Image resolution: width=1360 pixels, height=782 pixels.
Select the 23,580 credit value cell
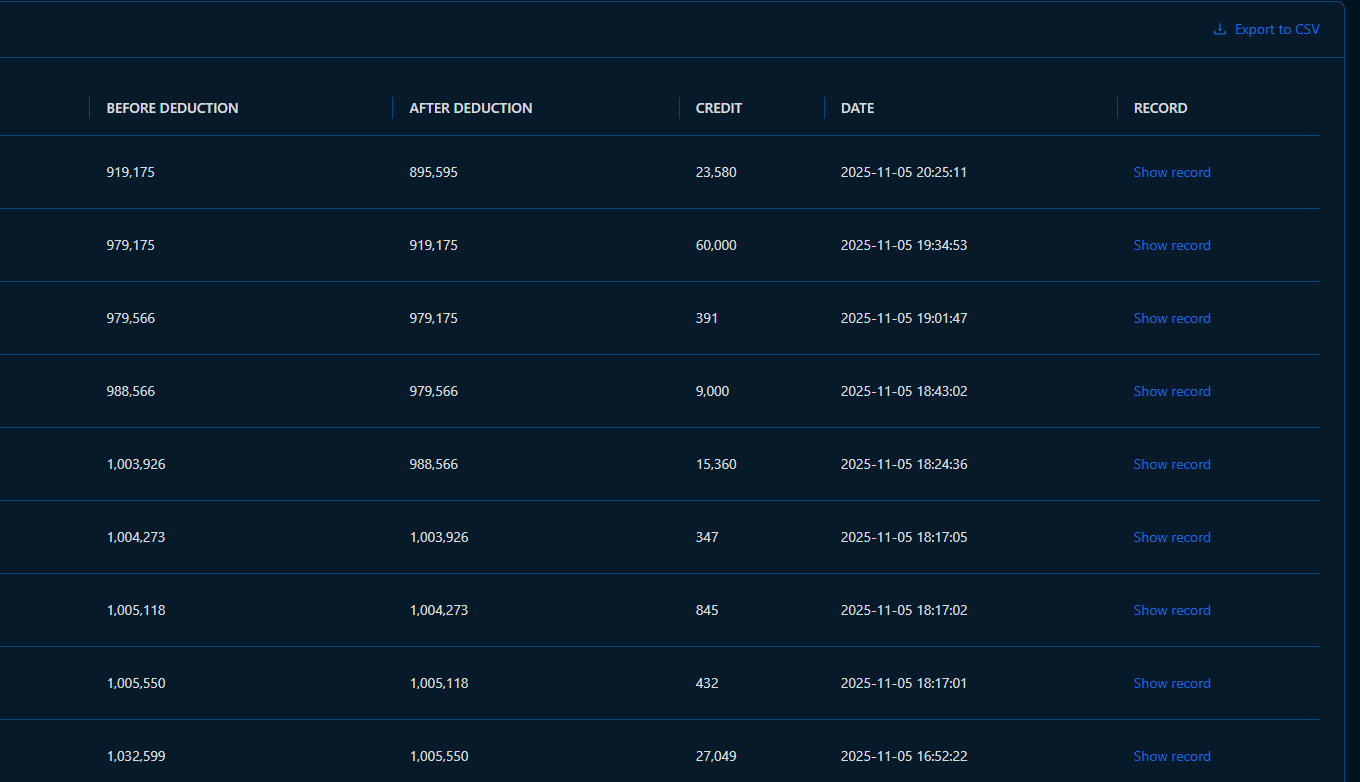pos(715,172)
